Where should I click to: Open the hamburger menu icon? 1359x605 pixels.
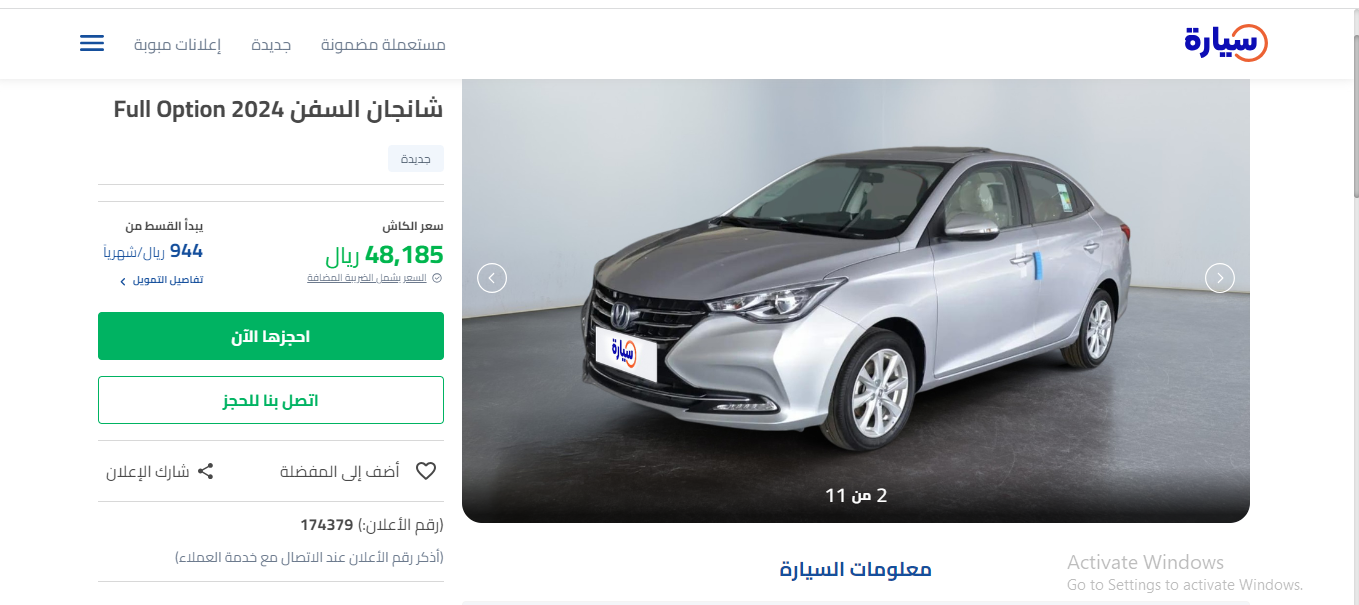[92, 44]
